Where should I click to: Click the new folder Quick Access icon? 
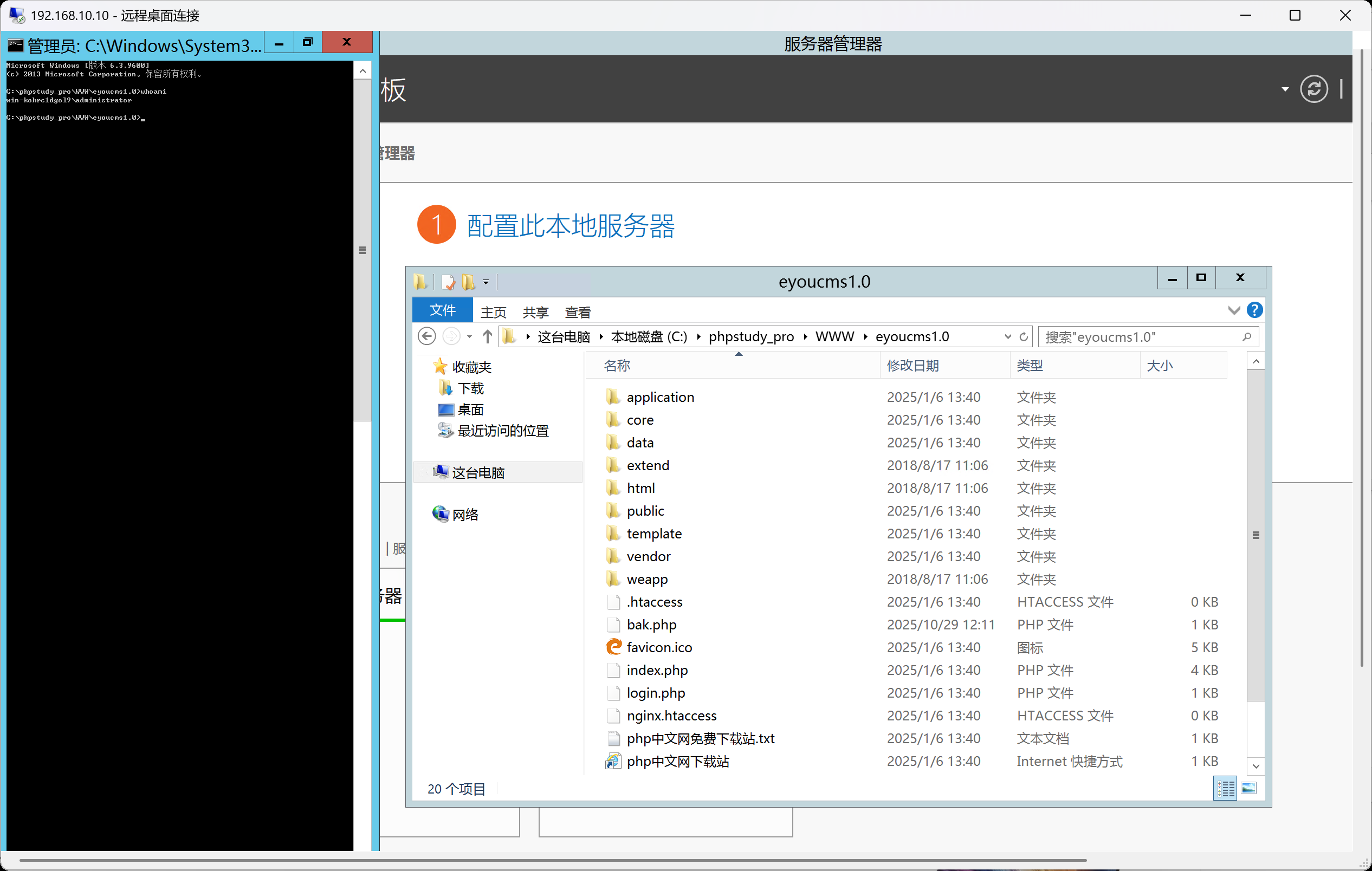[x=468, y=282]
